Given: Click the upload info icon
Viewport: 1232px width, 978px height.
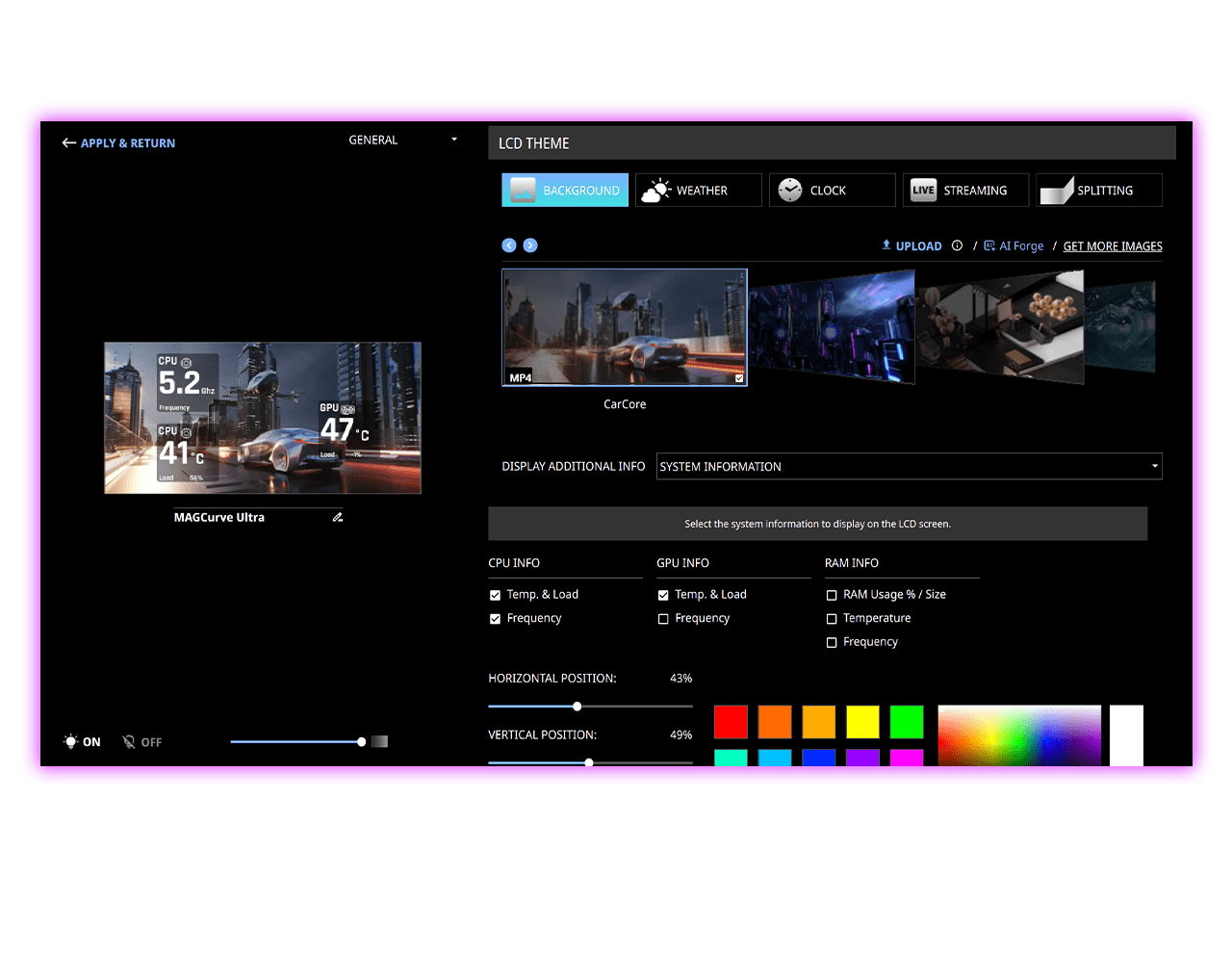Looking at the screenshot, I should (957, 245).
